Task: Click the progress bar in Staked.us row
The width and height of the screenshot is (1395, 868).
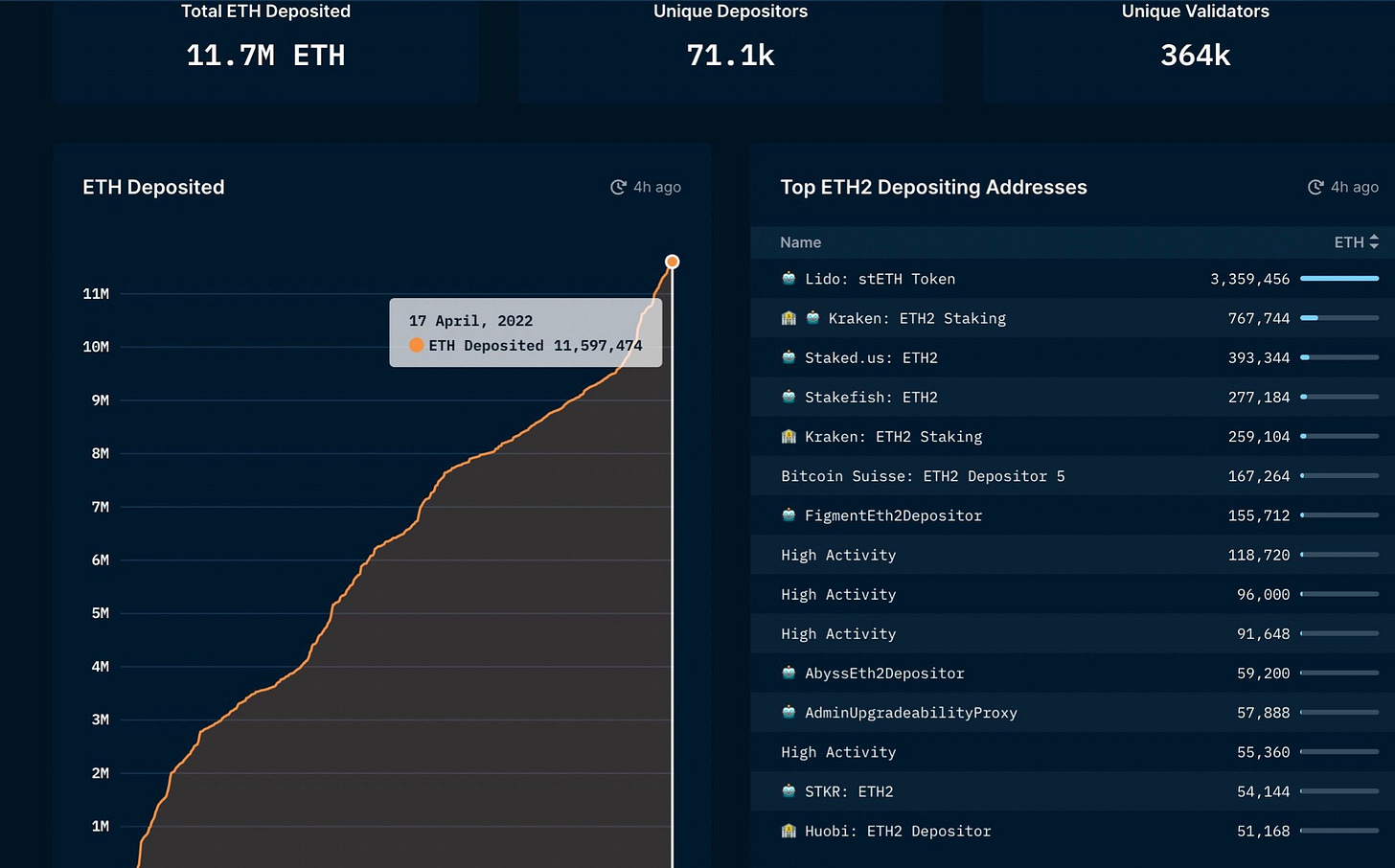Action: [1339, 357]
